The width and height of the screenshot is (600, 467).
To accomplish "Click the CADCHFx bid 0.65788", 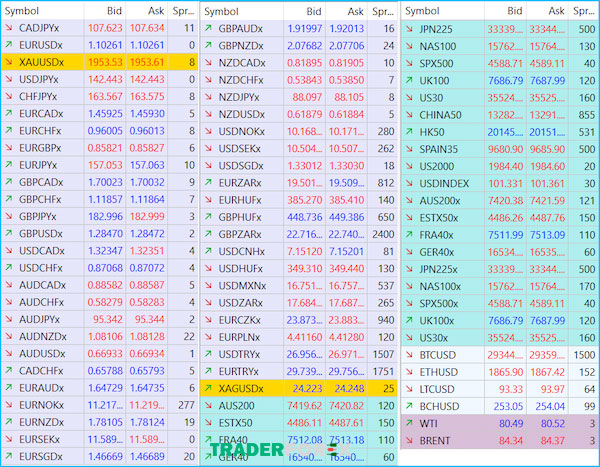I will click(x=105, y=371).
